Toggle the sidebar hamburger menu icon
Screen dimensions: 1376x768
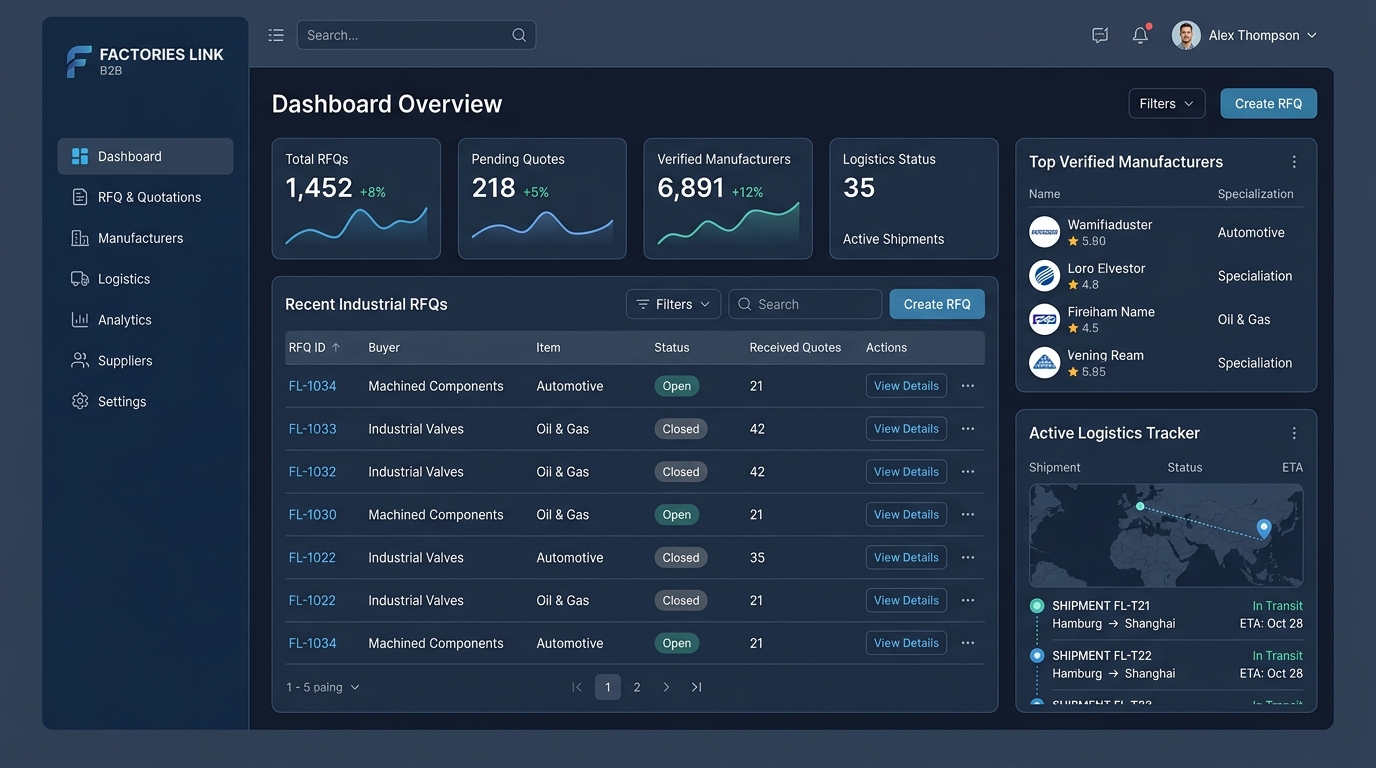[x=276, y=35]
